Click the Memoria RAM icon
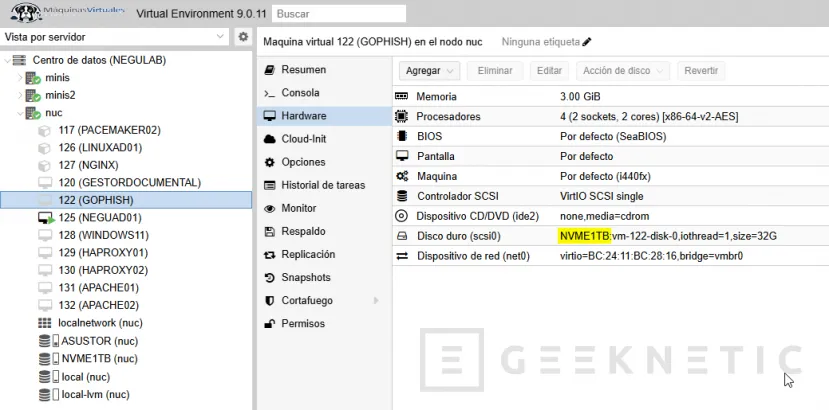This screenshot has height=410, width=829. [402, 97]
